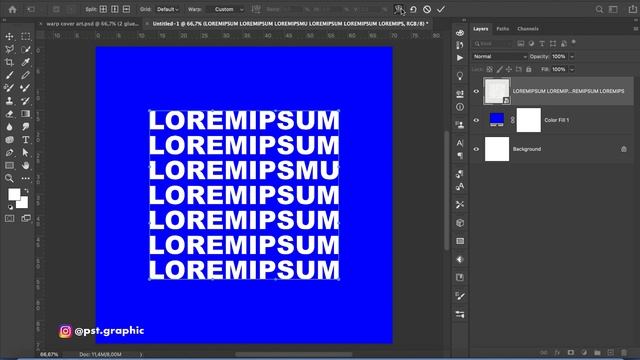
Task: Open the Edit Toolbar three-dots menu
Action: tap(25, 178)
